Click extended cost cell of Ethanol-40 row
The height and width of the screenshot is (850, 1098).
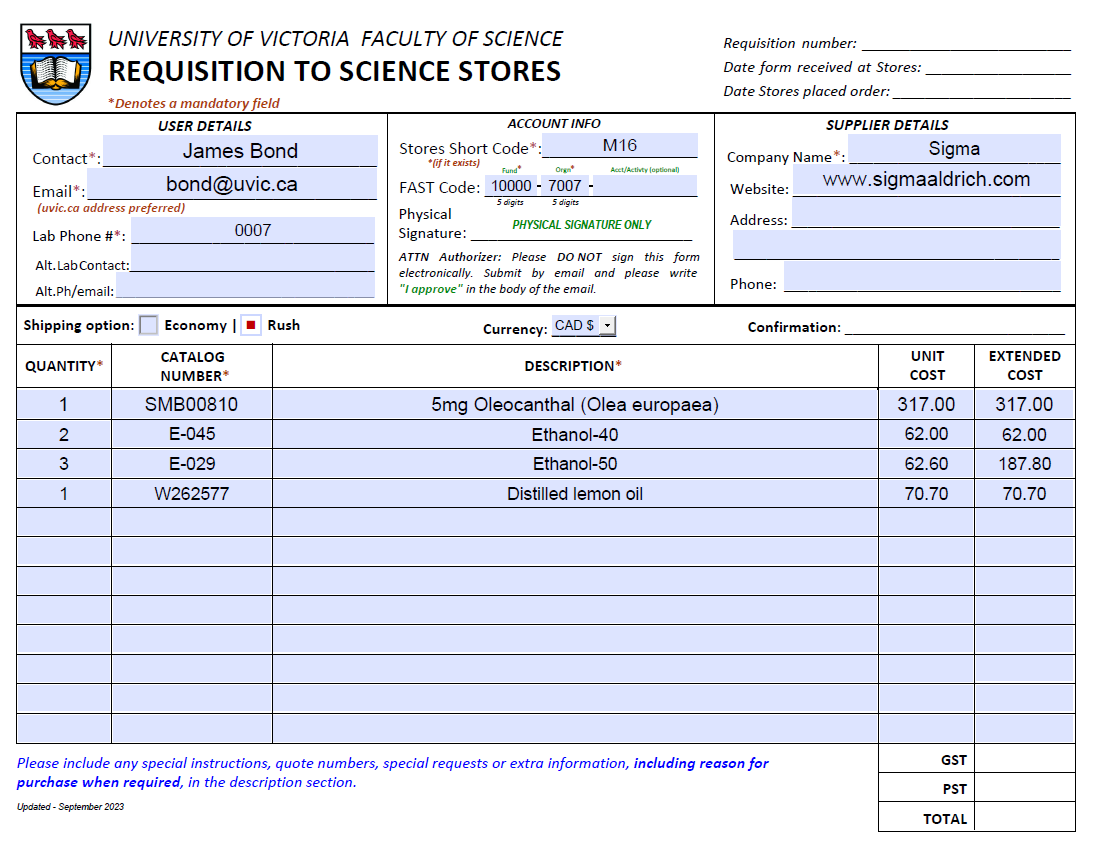(x=1024, y=434)
